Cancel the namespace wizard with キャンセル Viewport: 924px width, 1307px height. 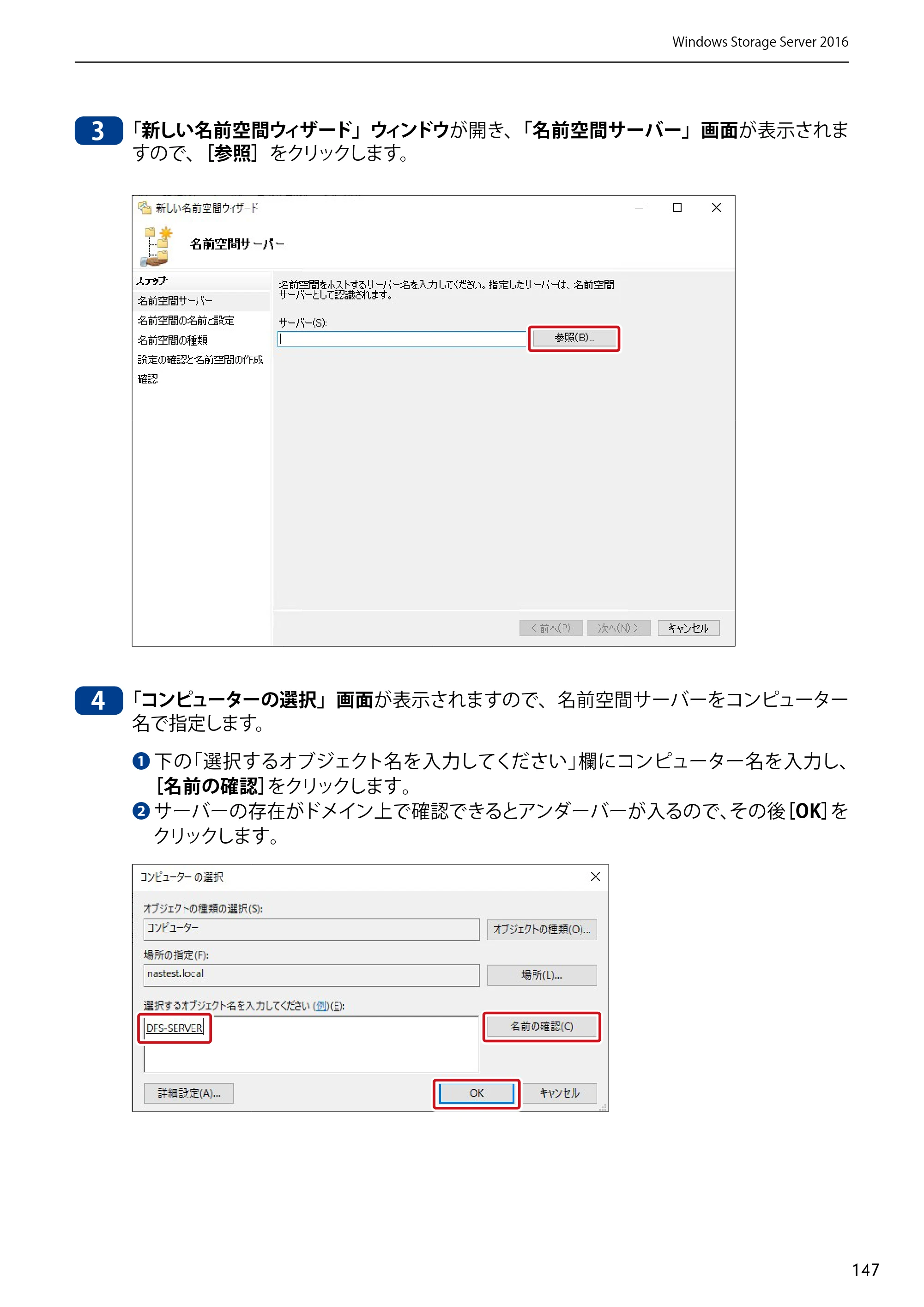(x=688, y=628)
